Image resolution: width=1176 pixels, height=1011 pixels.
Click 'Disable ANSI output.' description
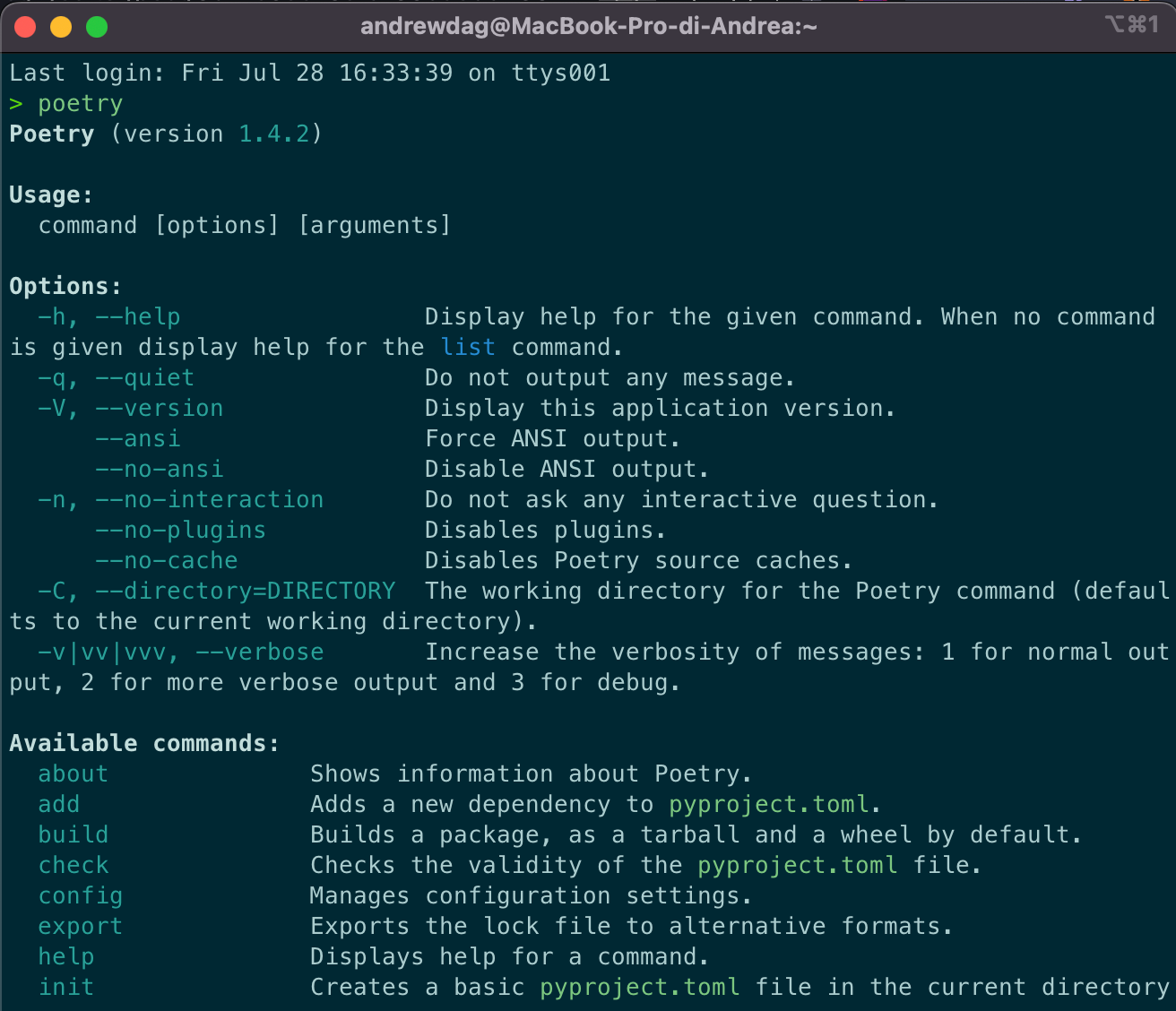click(x=567, y=469)
